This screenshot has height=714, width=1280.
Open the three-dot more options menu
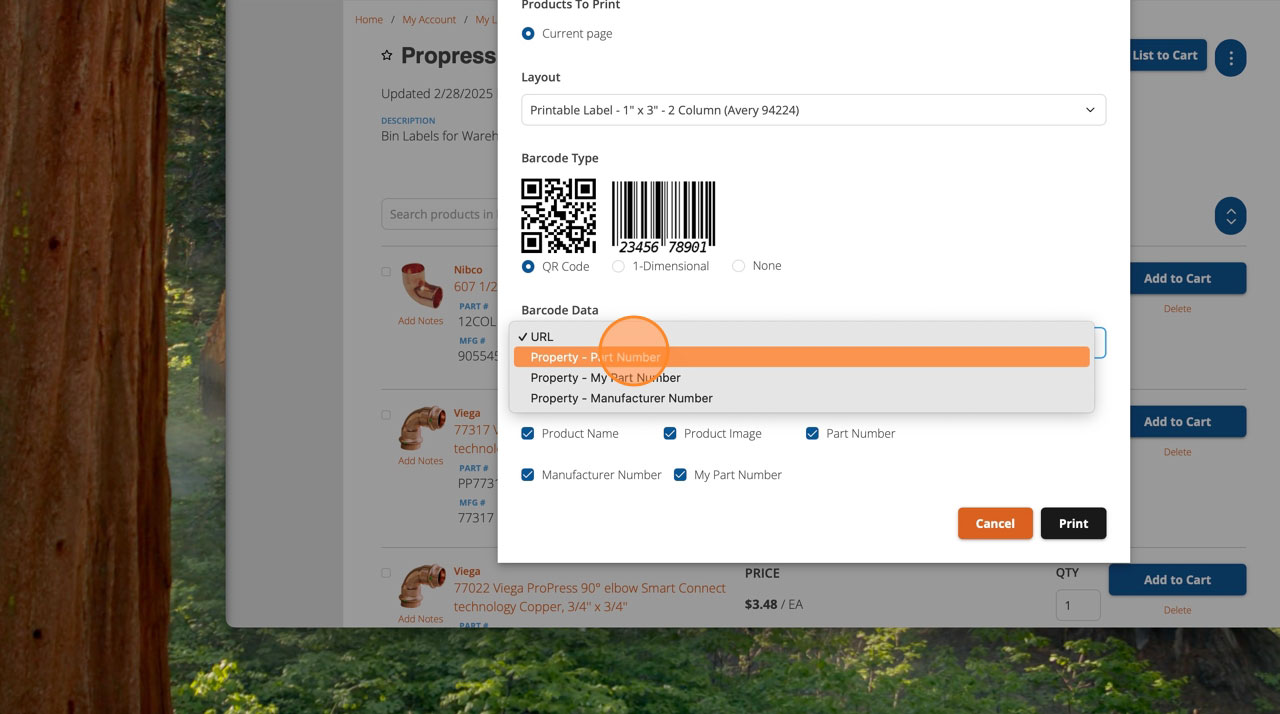click(1231, 58)
